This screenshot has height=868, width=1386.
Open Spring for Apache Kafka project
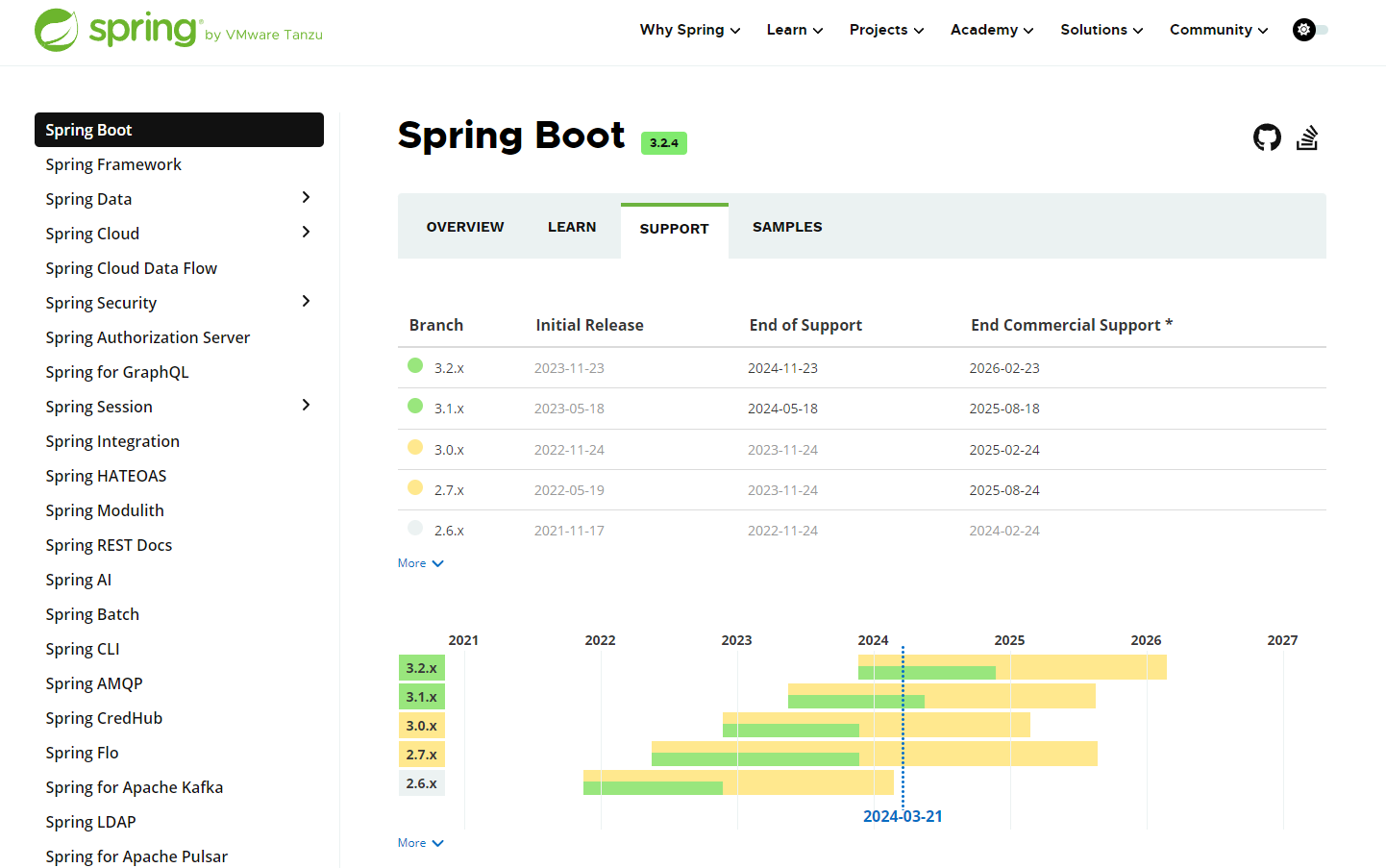click(x=135, y=787)
